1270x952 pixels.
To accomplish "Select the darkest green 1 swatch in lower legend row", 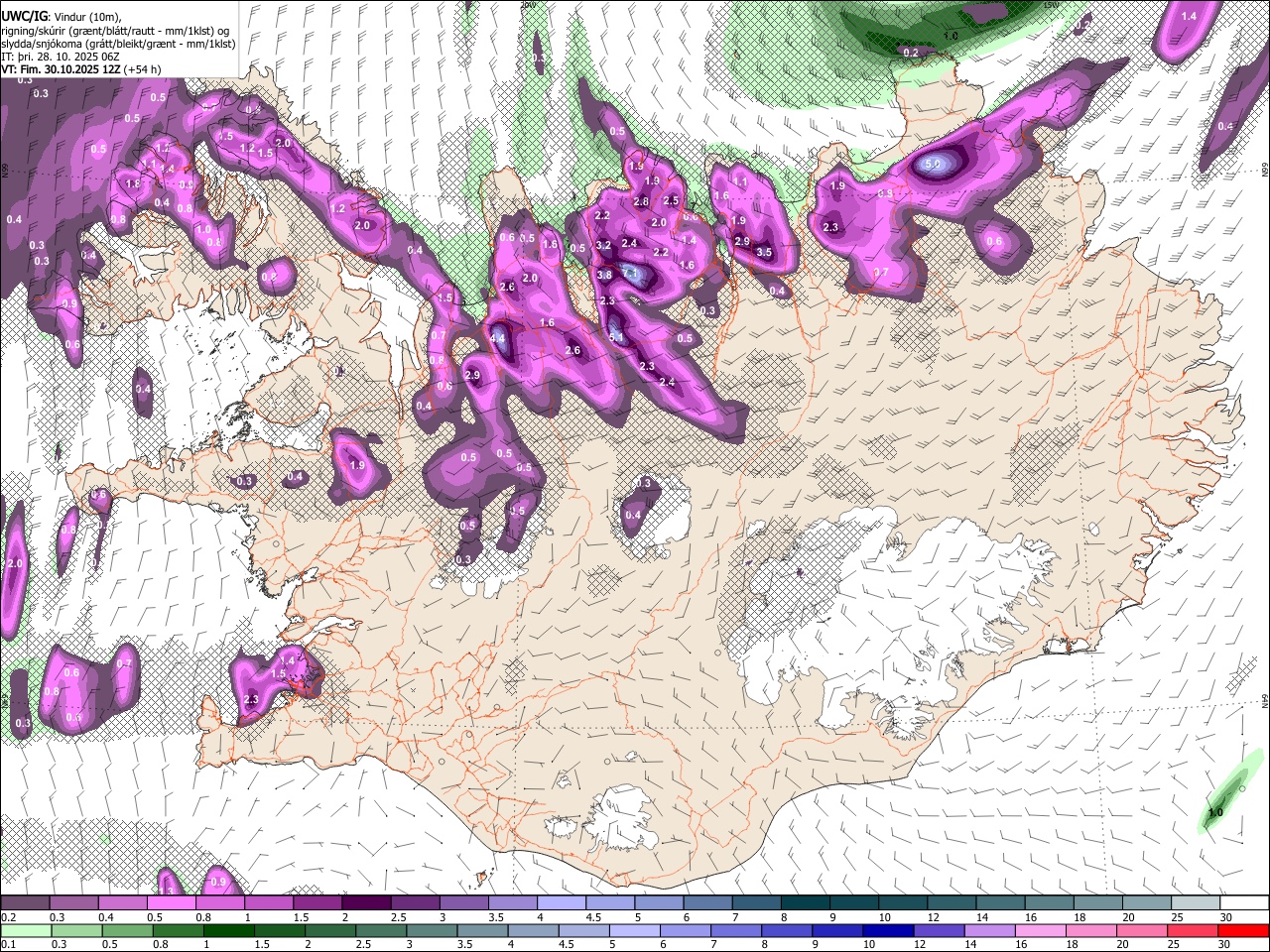I will 229,930.
